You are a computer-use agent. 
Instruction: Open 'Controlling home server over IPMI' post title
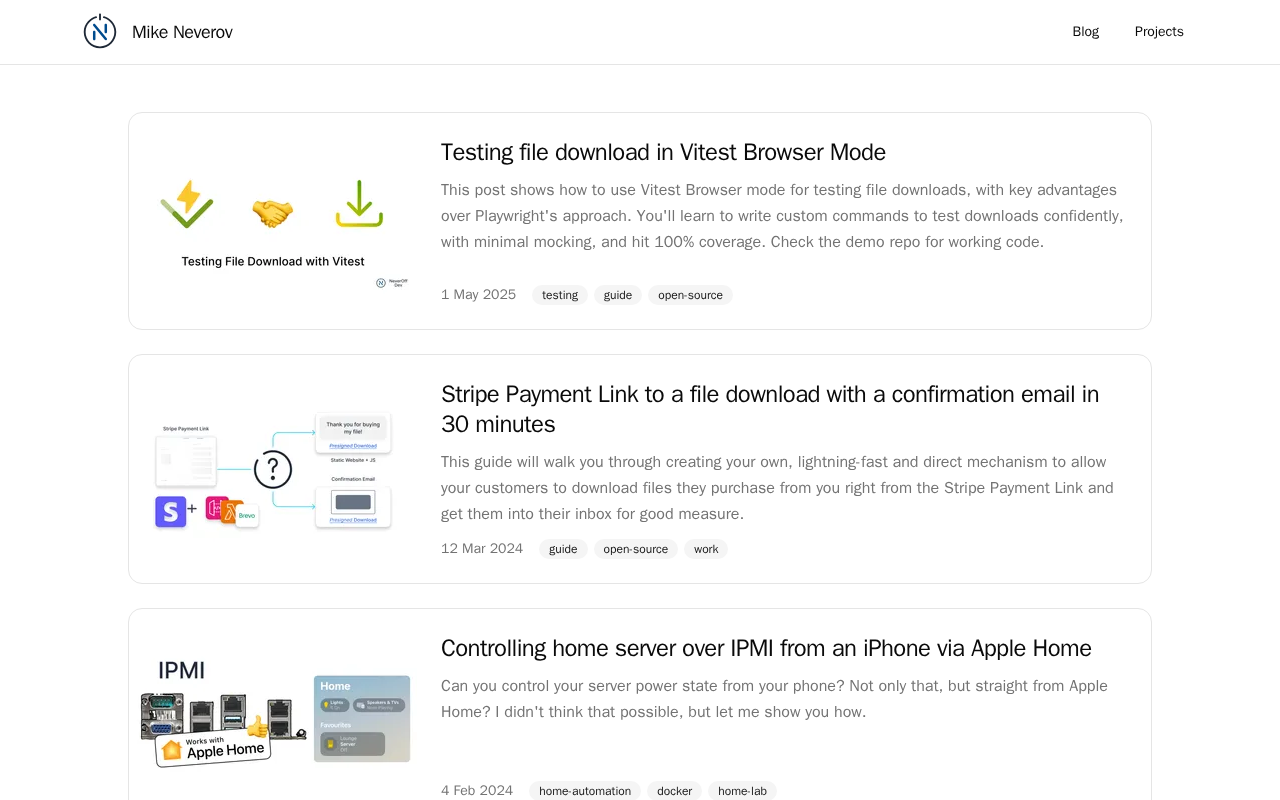[766, 648]
